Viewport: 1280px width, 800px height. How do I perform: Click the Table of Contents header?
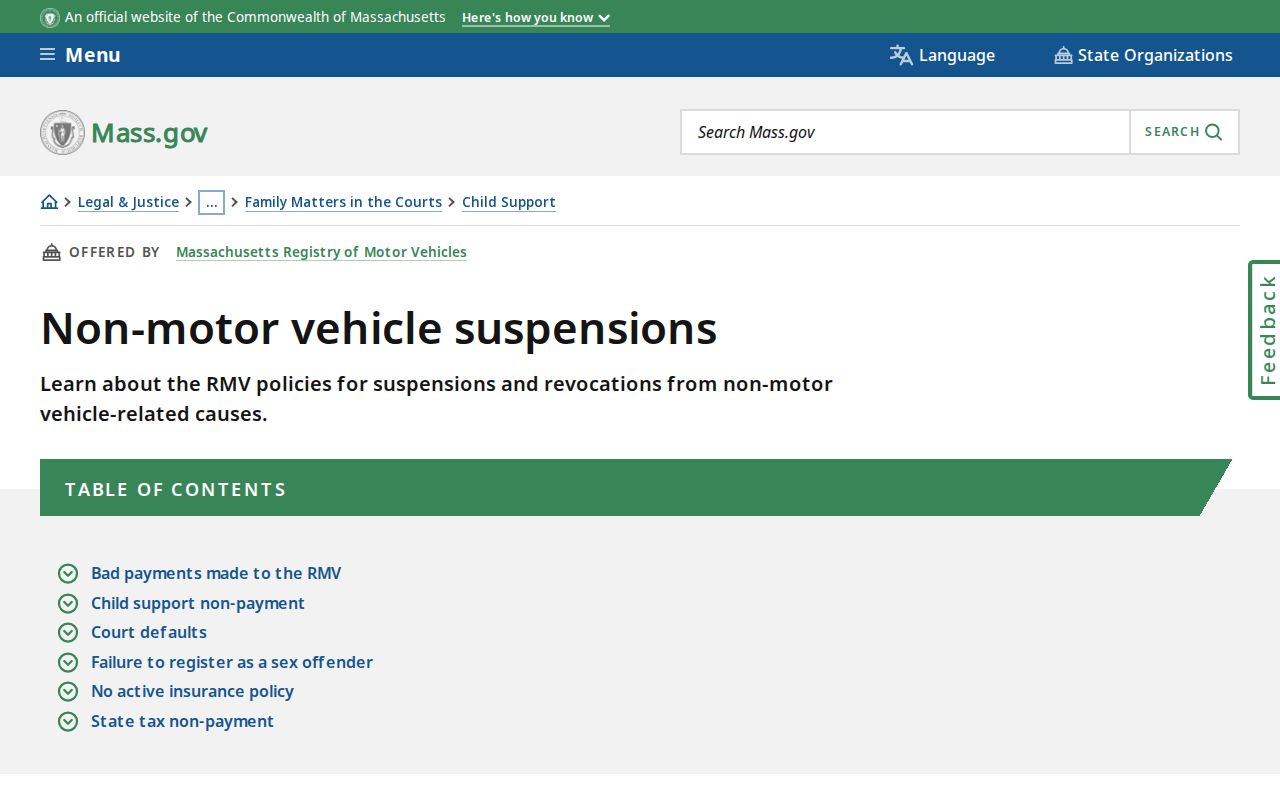click(636, 488)
